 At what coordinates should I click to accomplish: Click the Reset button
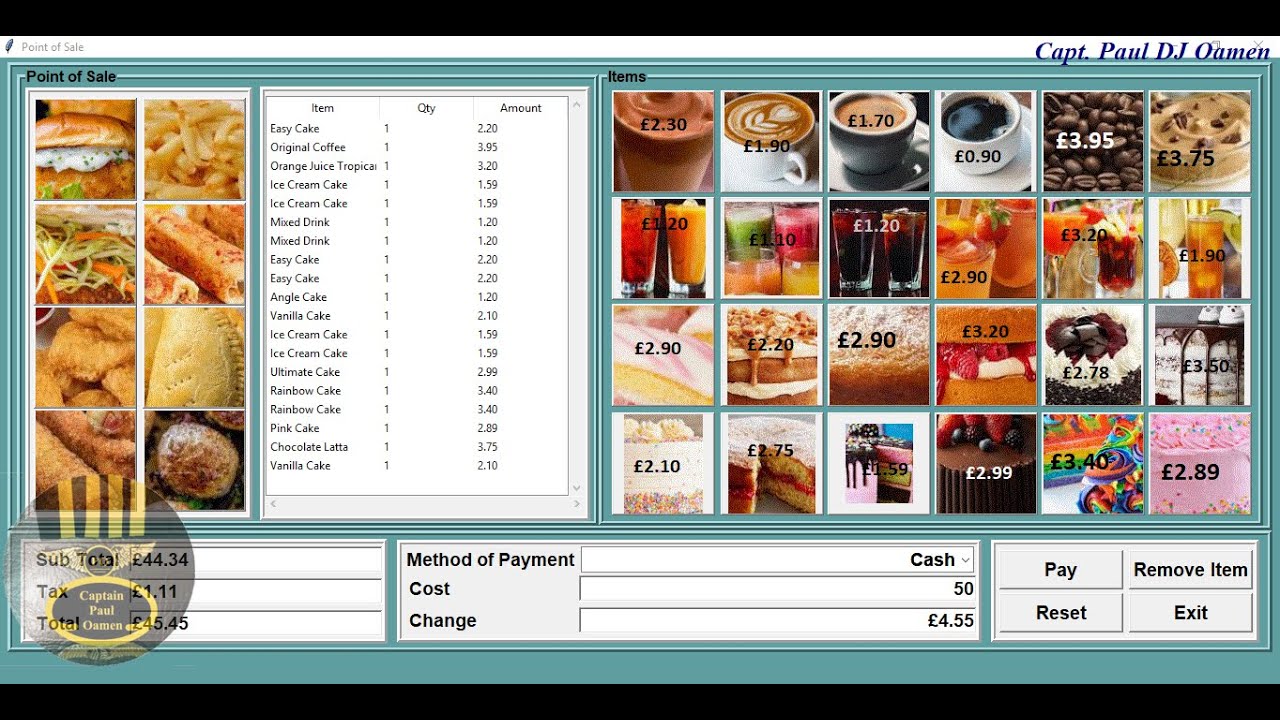1060,612
